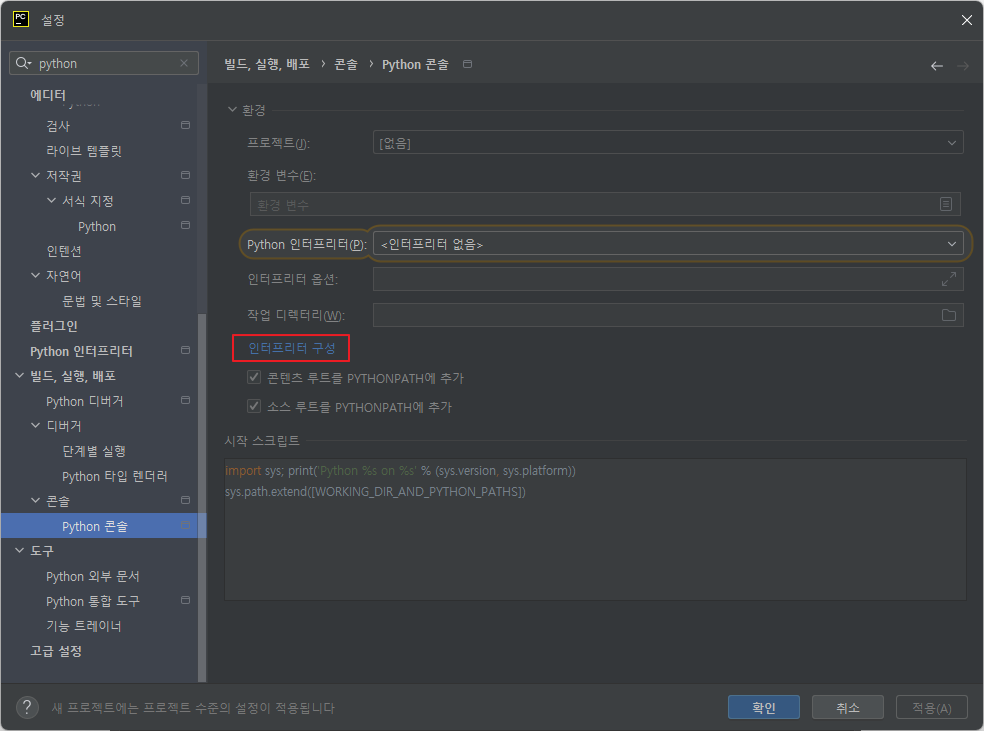Toggle 소스 루트를 PYTHONPATH에 추가 checkbox

[254, 406]
